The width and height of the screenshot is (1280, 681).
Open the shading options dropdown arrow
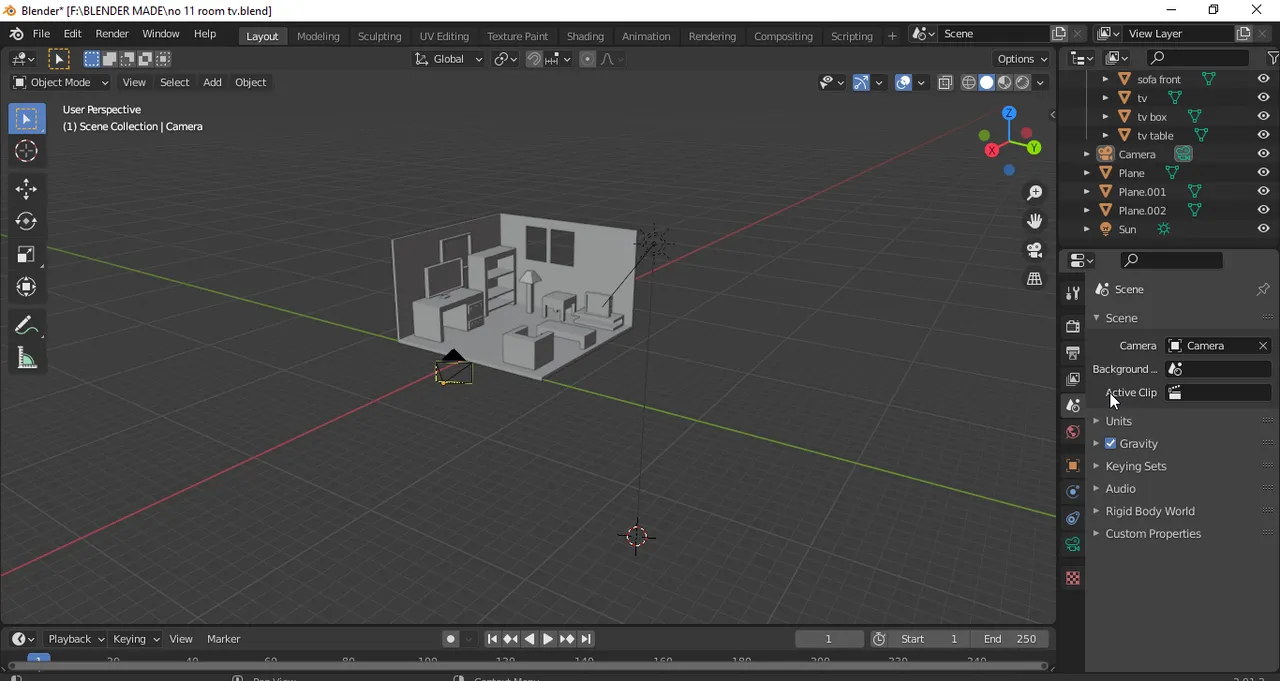pyautogui.click(x=1041, y=83)
